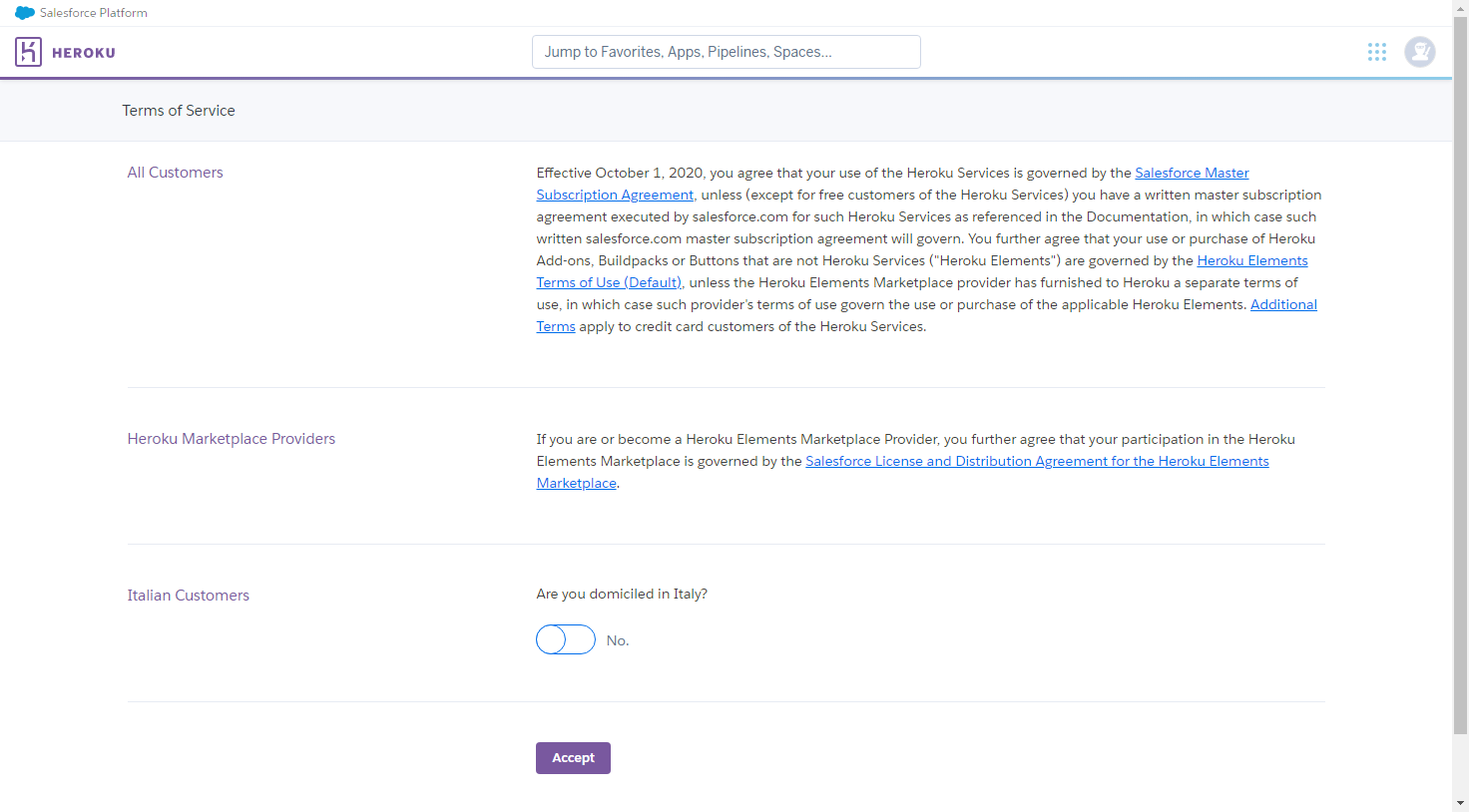Click the scrollbar down arrow
The height and width of the screenshot is (812, 1469).
[1460, 803]
